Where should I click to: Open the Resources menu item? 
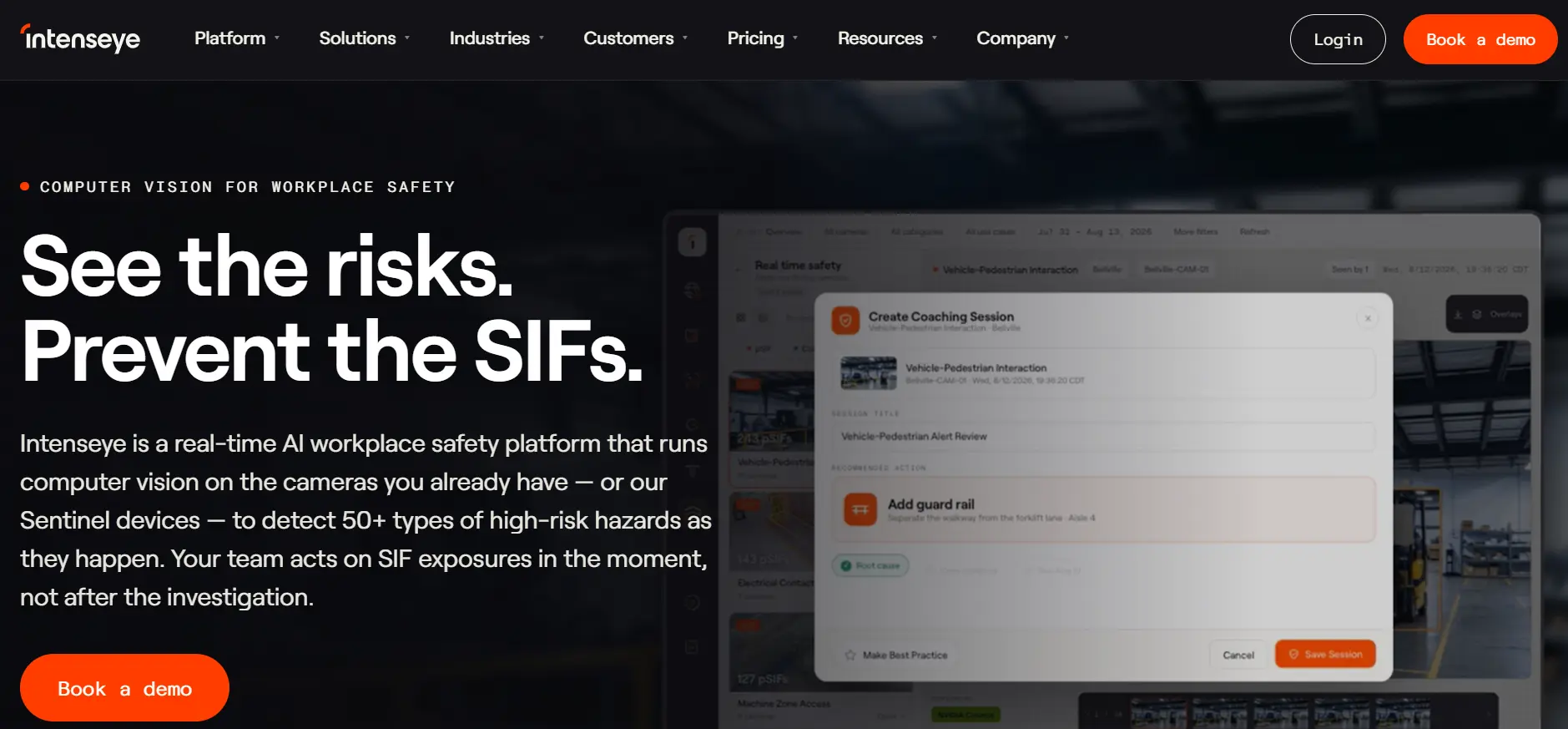tap(887, 38)
